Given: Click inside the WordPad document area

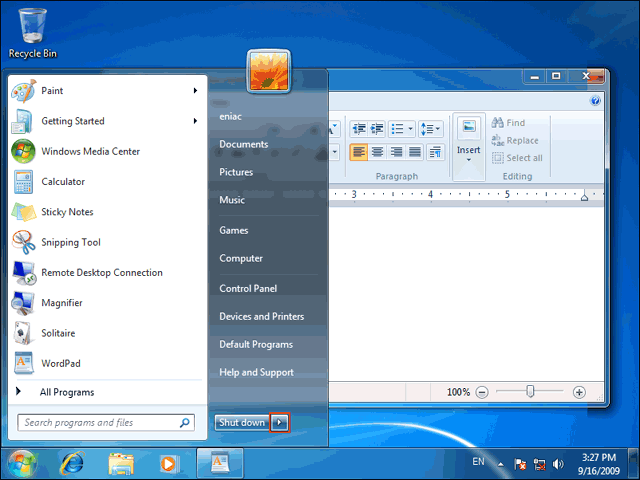Looking at the screenshot, I should [466, 294].
